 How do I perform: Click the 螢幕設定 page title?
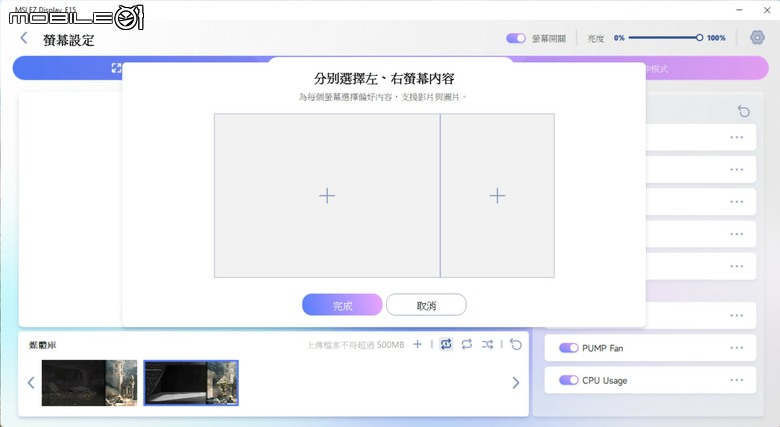69,40
